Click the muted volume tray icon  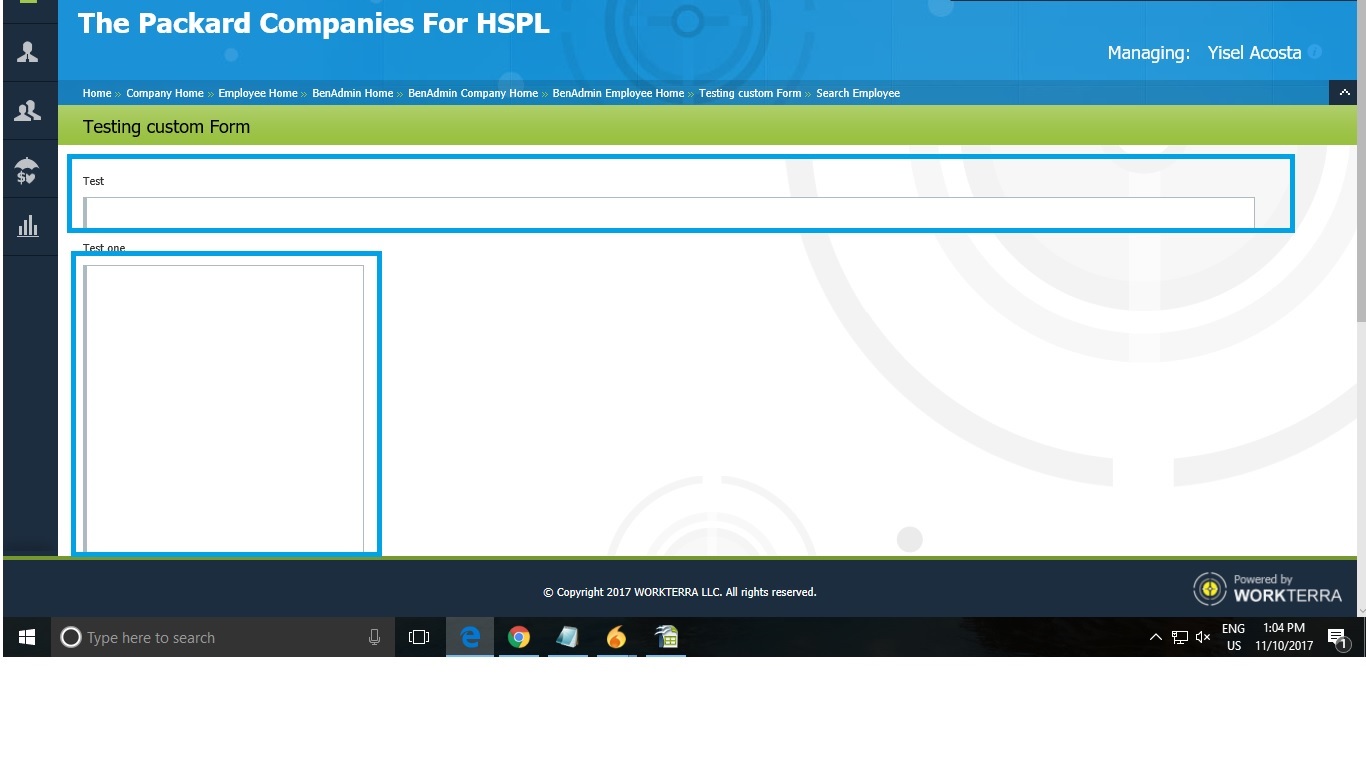coord(1203,637)
